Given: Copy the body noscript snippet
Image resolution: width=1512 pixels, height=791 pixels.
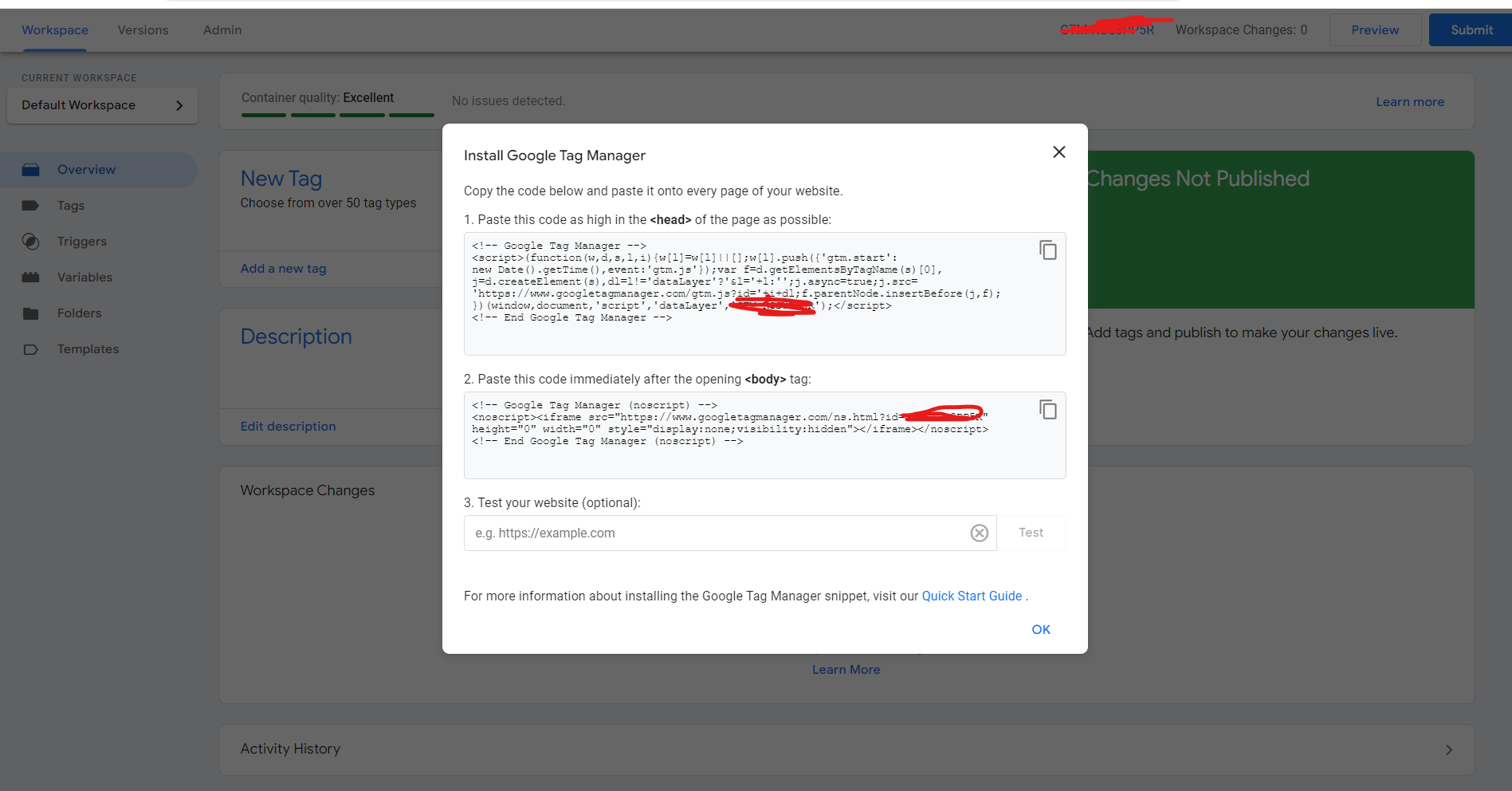Looking at the screenshot, I should [x=1047, y=409].
